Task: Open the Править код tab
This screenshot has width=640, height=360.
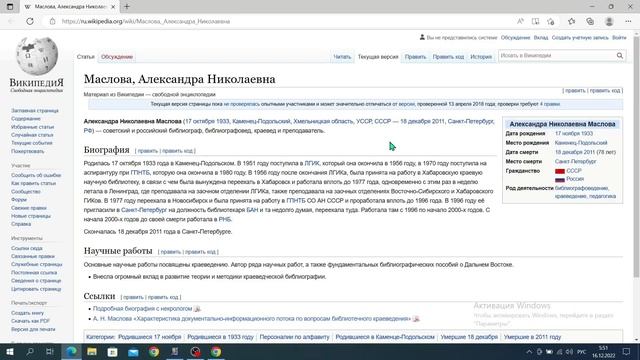Action: (x=448, y=57)
